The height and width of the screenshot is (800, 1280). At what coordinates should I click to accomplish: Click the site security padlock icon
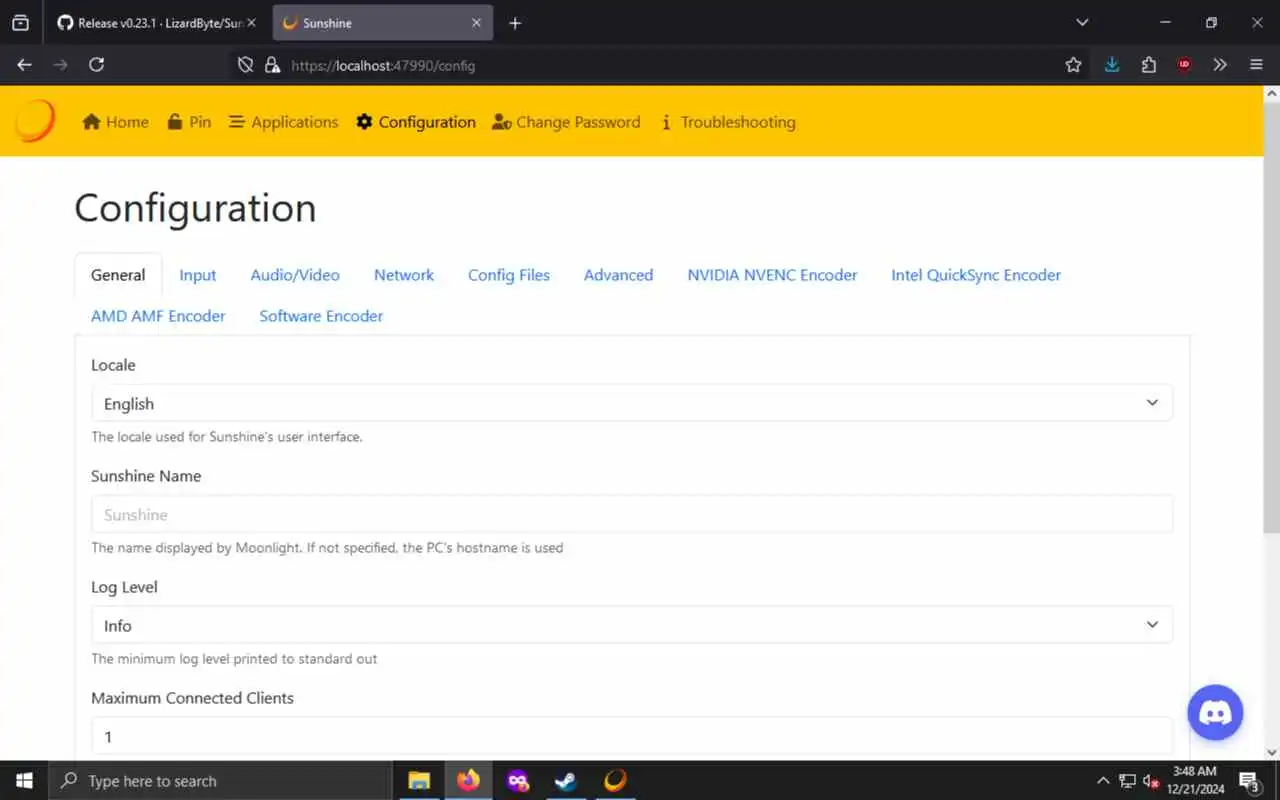click(x=271, y=65)
